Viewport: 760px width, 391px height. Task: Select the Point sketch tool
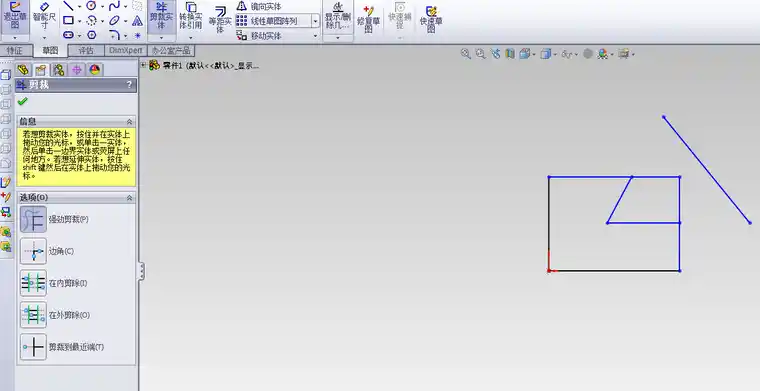[x=138, y=35]
